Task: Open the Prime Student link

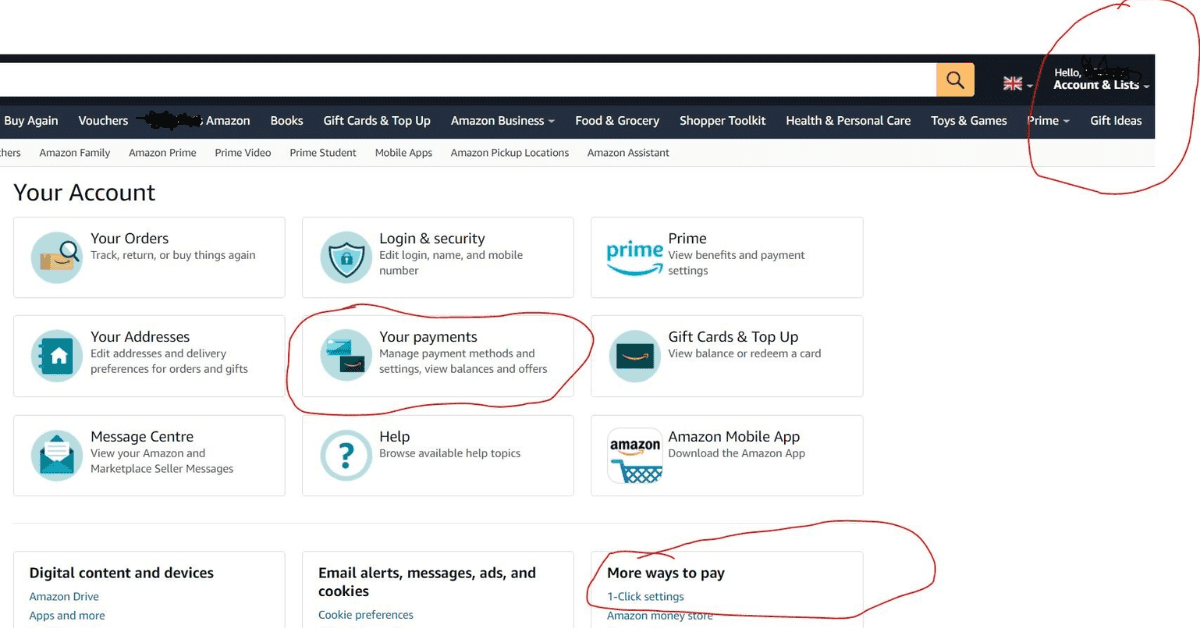Action: point(323,153)
